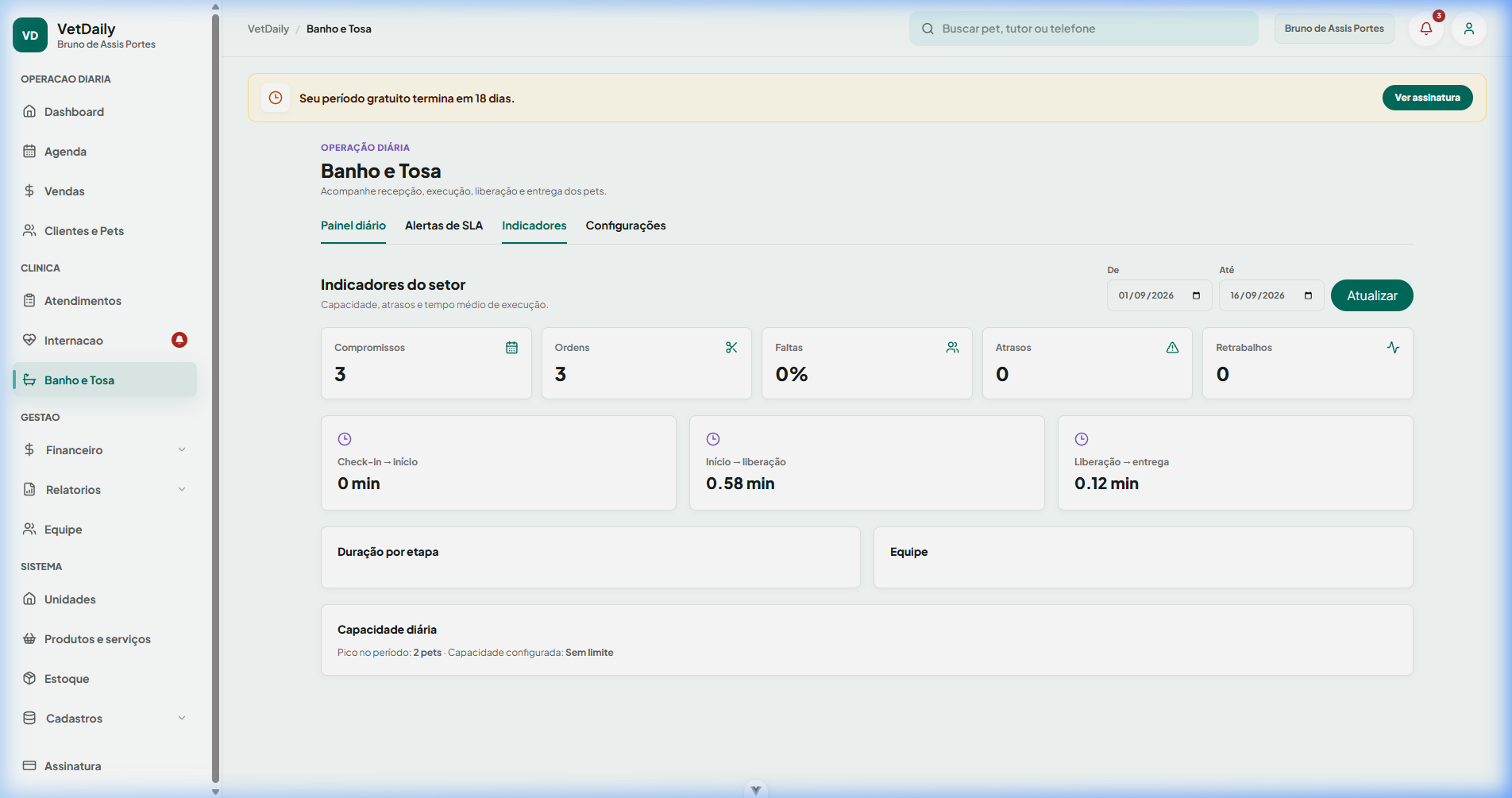Focus the Buscar pet, tutor ou telefone field

tap(1084, 29)
